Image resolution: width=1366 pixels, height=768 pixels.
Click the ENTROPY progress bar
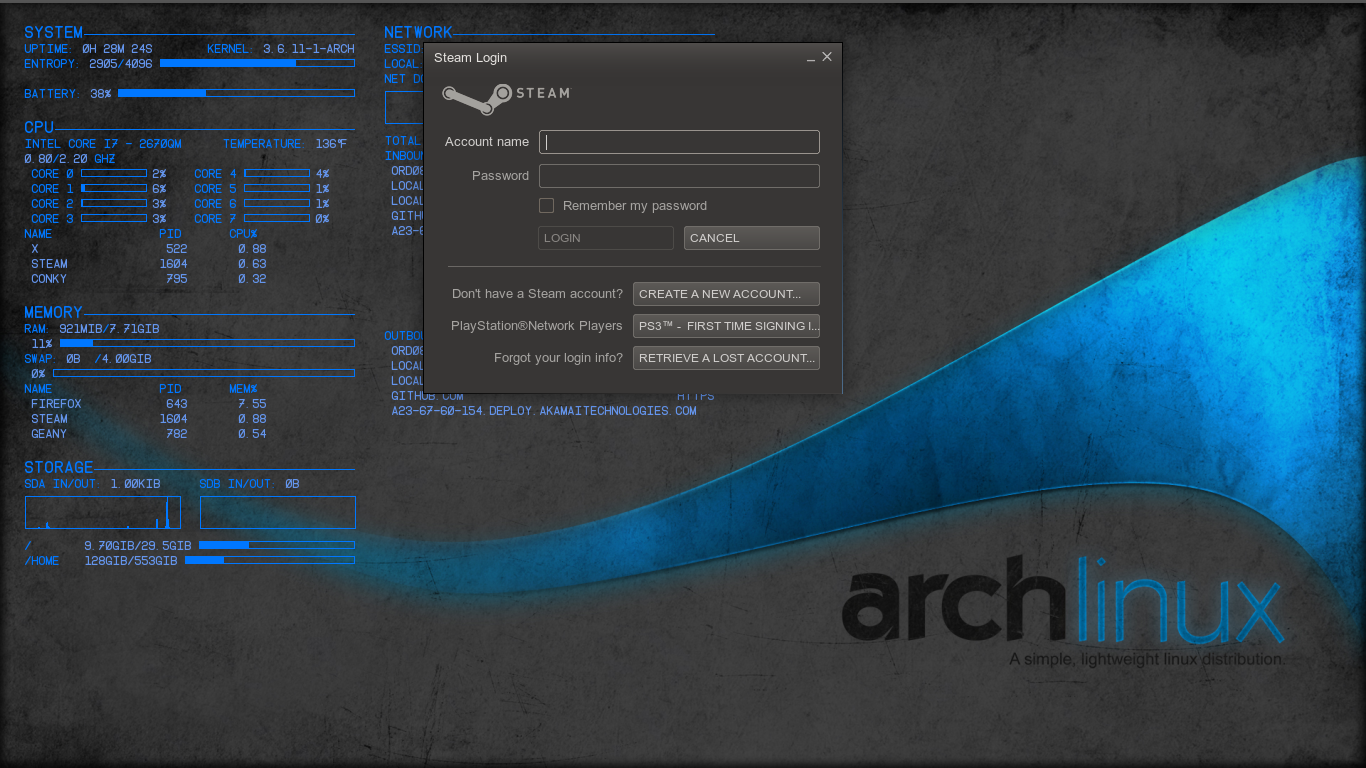[x=257, y=63]
